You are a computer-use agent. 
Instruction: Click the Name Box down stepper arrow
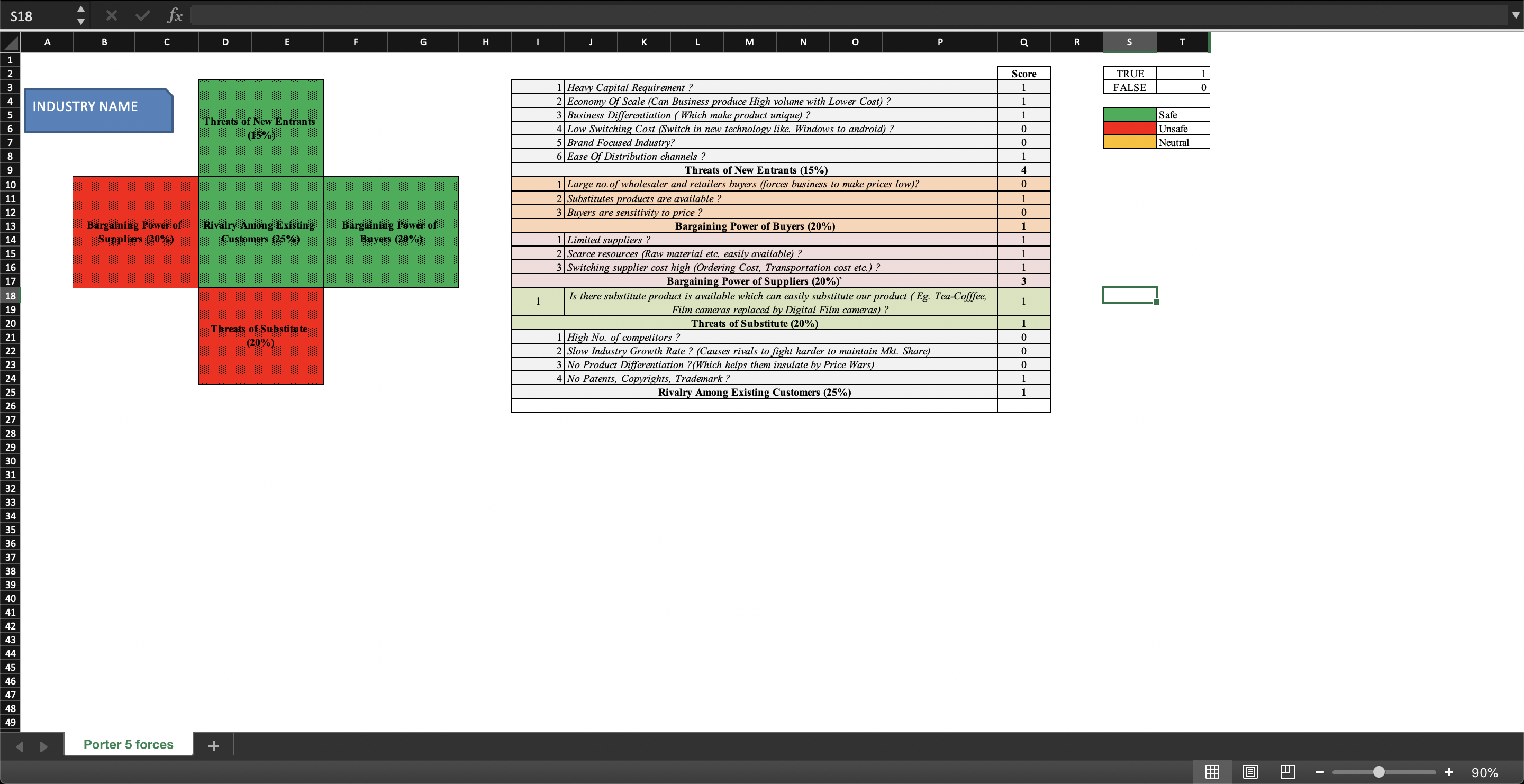point(81,22)
